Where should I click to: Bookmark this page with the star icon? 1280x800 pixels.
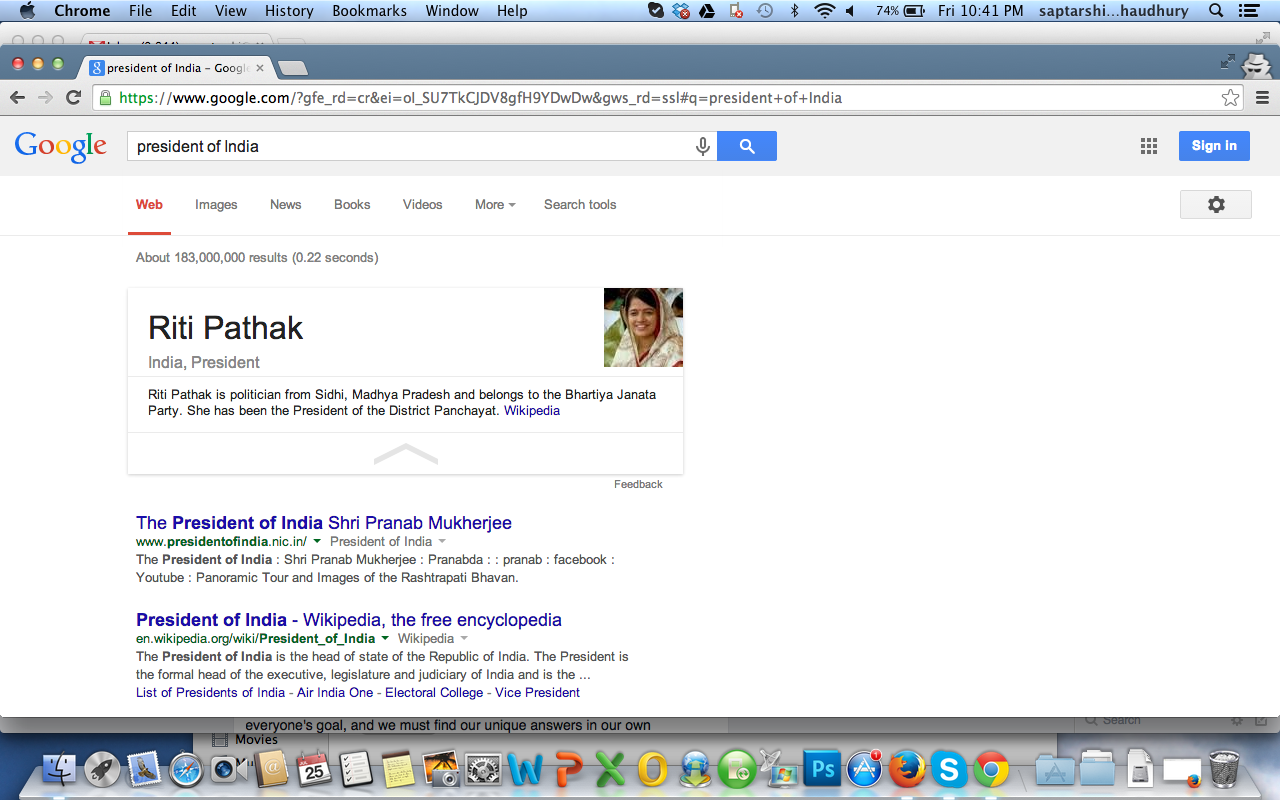pos(1230,98)
